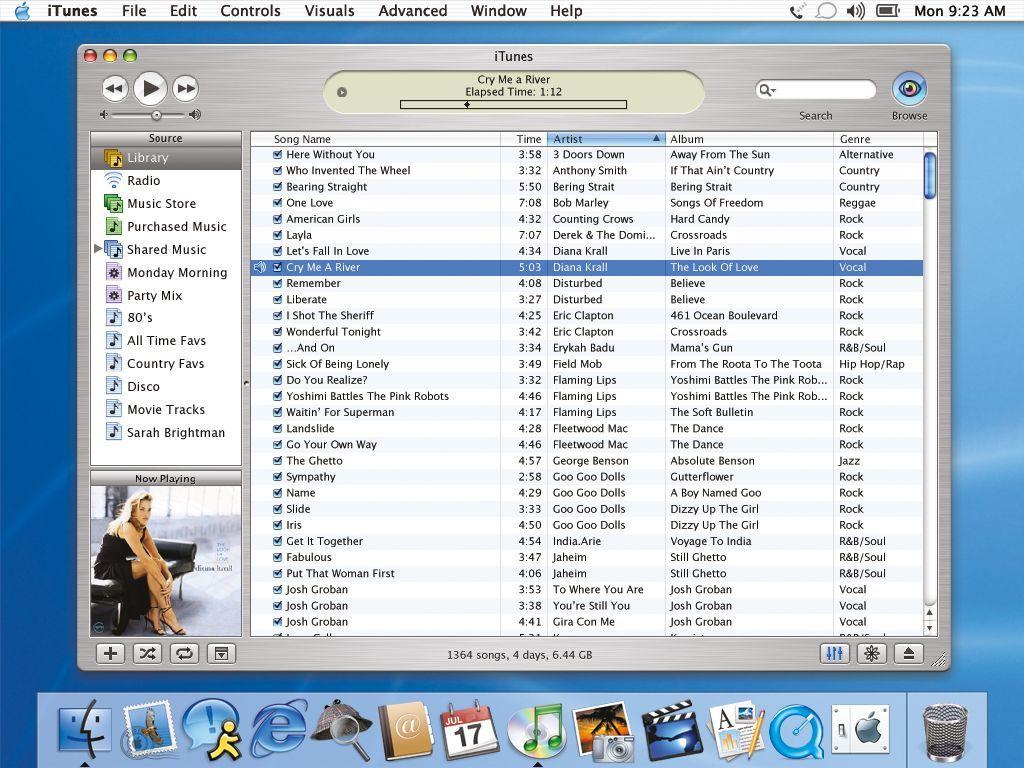Turn on the visualizer button
The width and height of the screenshot is (1024, 768).
click(872, 653)
